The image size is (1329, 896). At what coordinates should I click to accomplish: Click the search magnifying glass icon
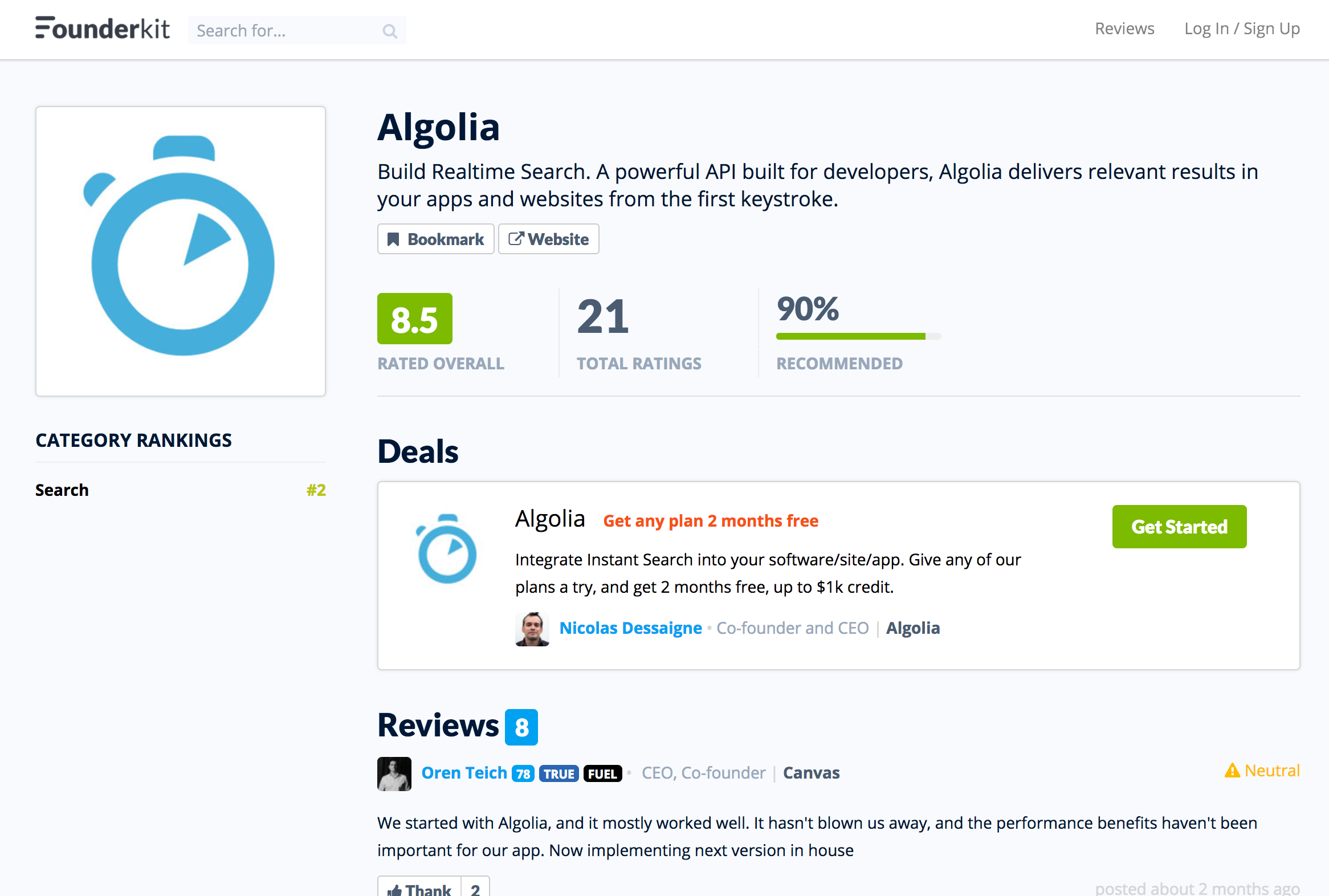[x=390, y=30]
